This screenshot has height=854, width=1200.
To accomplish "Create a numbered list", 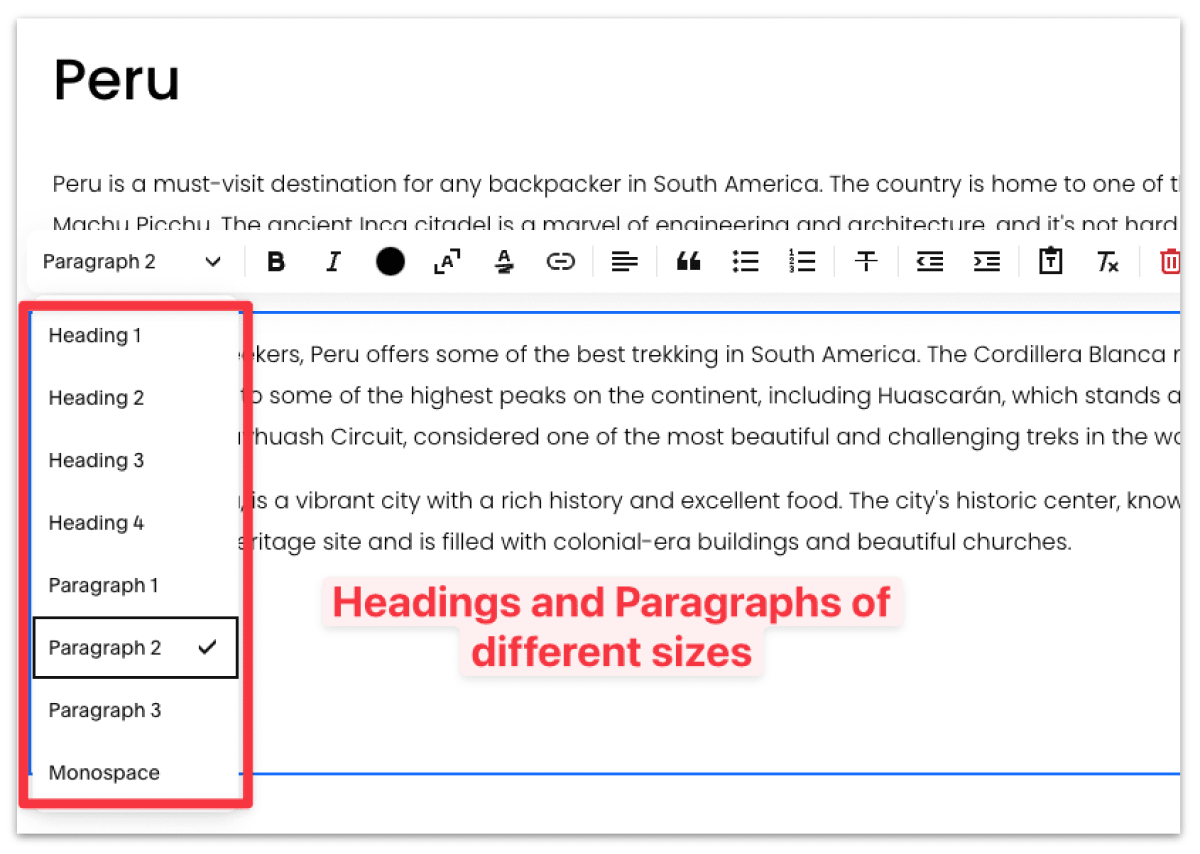I will [802, 261].
